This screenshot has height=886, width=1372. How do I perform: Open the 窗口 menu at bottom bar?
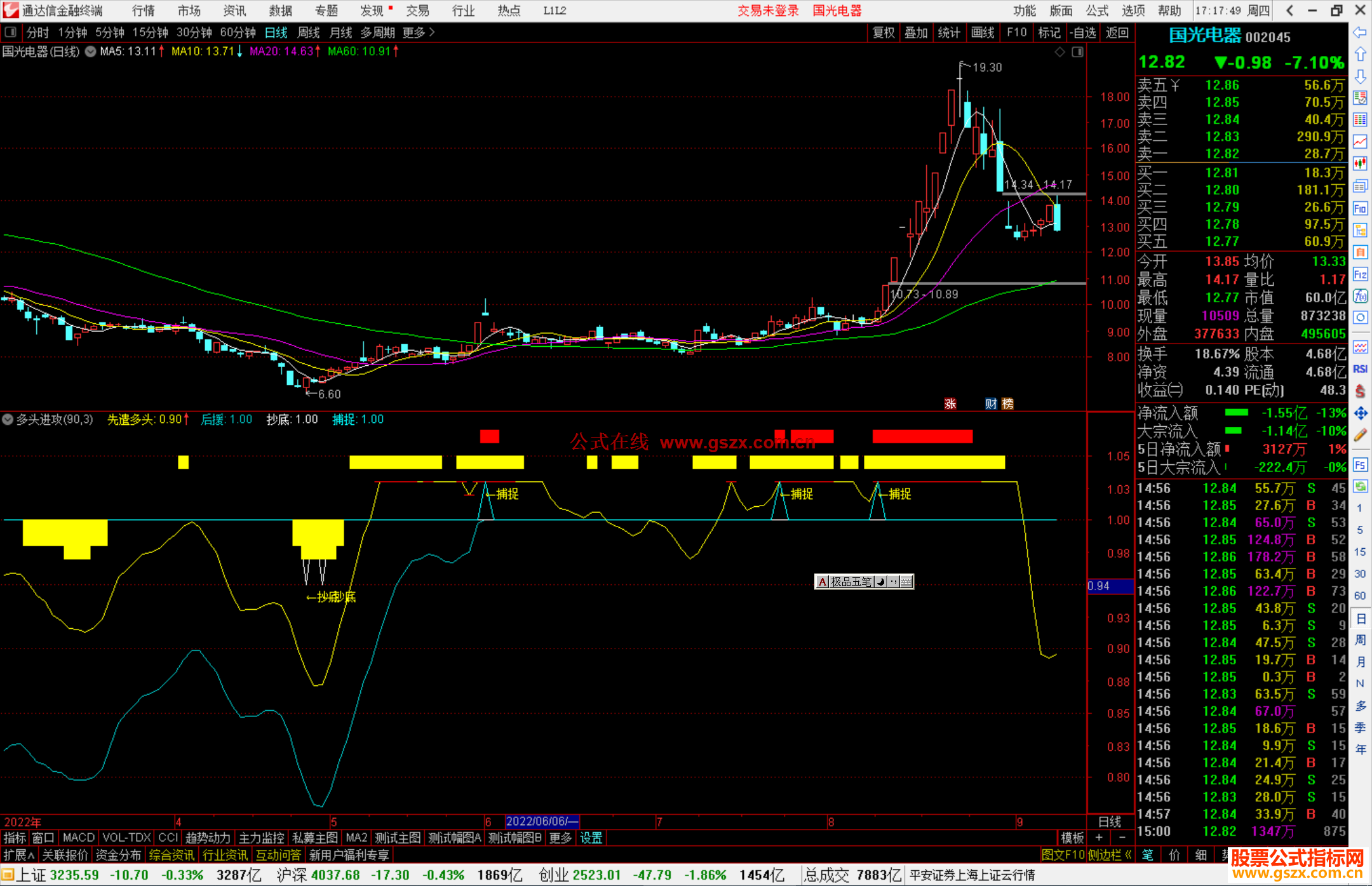pyautogui.click(x=43, y=838)
